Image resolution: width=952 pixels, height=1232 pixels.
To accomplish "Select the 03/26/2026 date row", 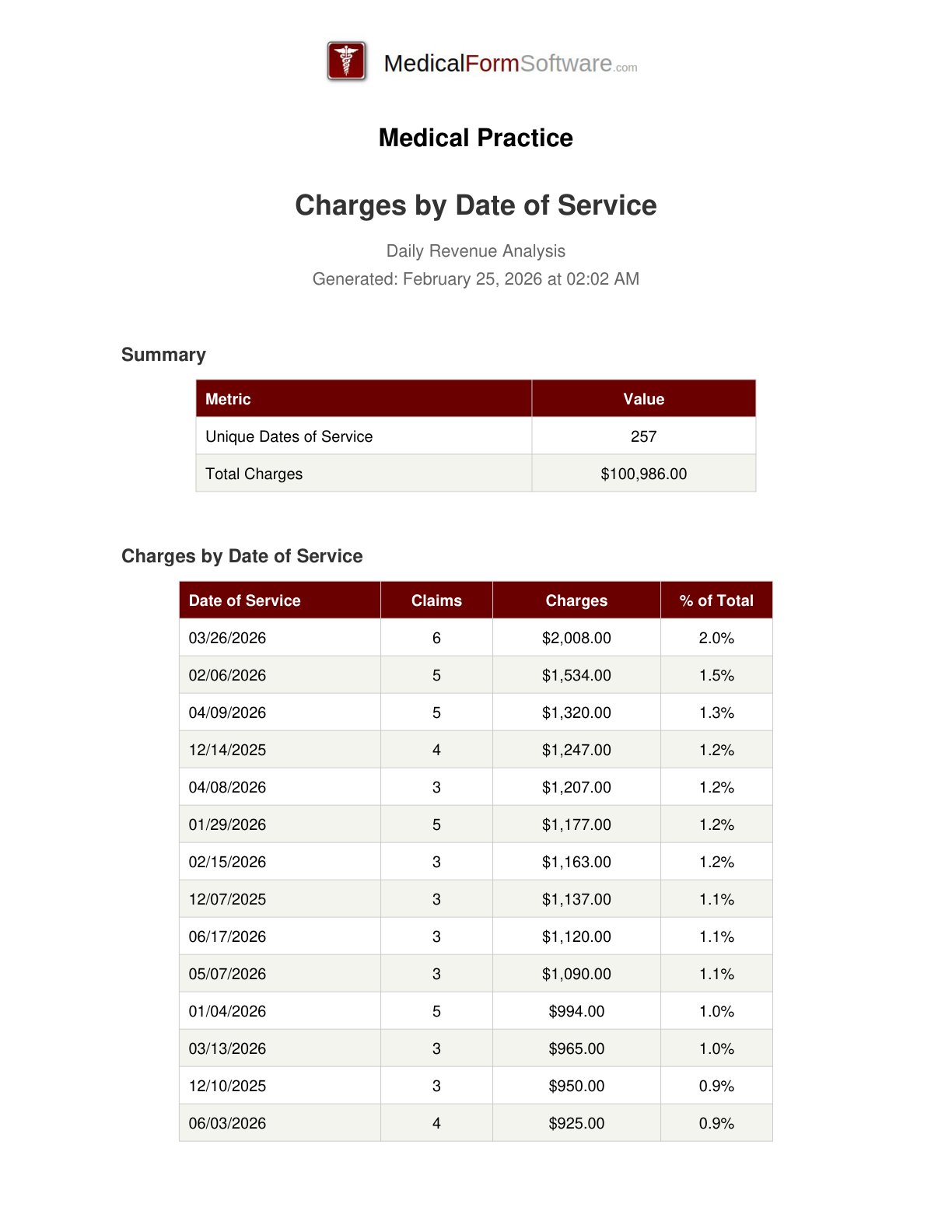I will pos(227,638).
